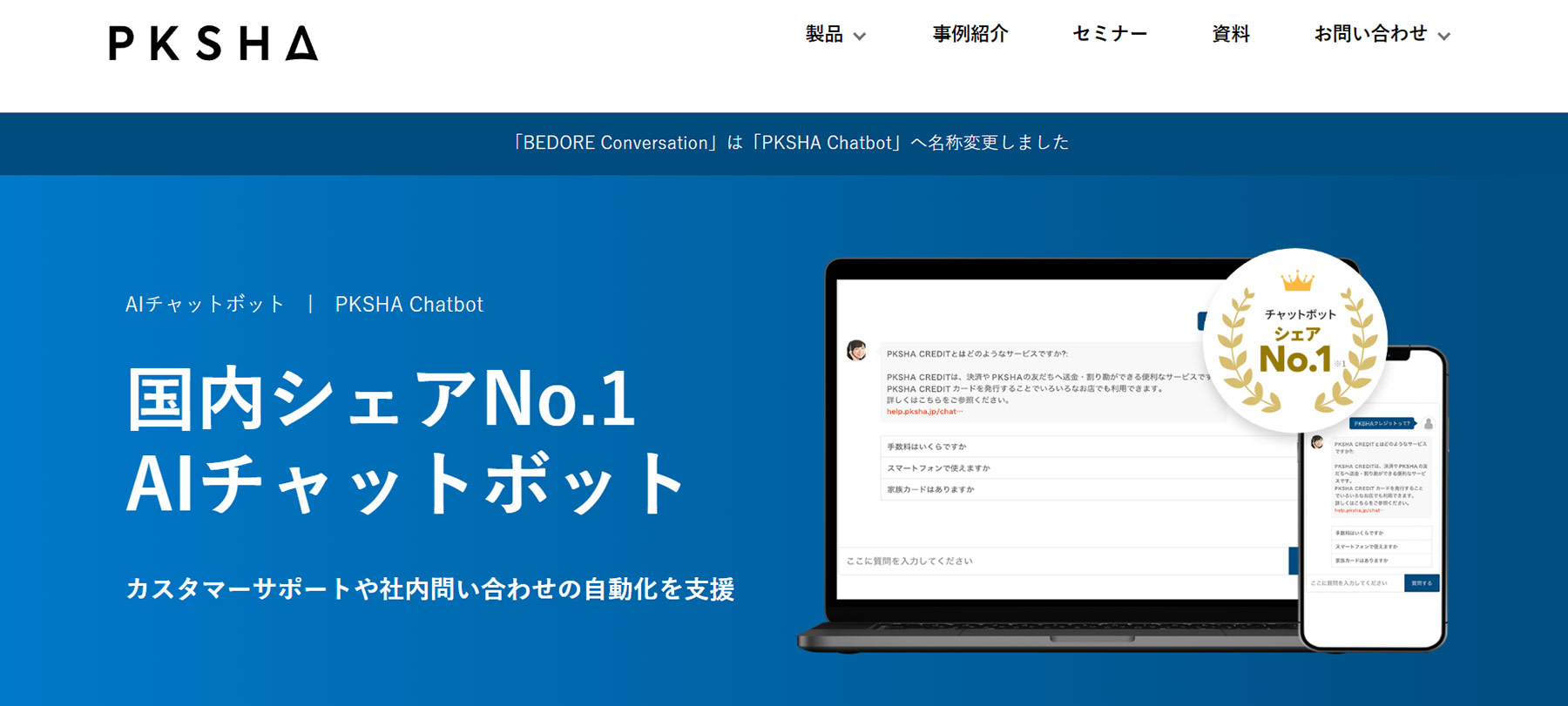
Task: Click the crown icon on No.1 badge
Action: pyautogui.click(x=1297, y=281)
